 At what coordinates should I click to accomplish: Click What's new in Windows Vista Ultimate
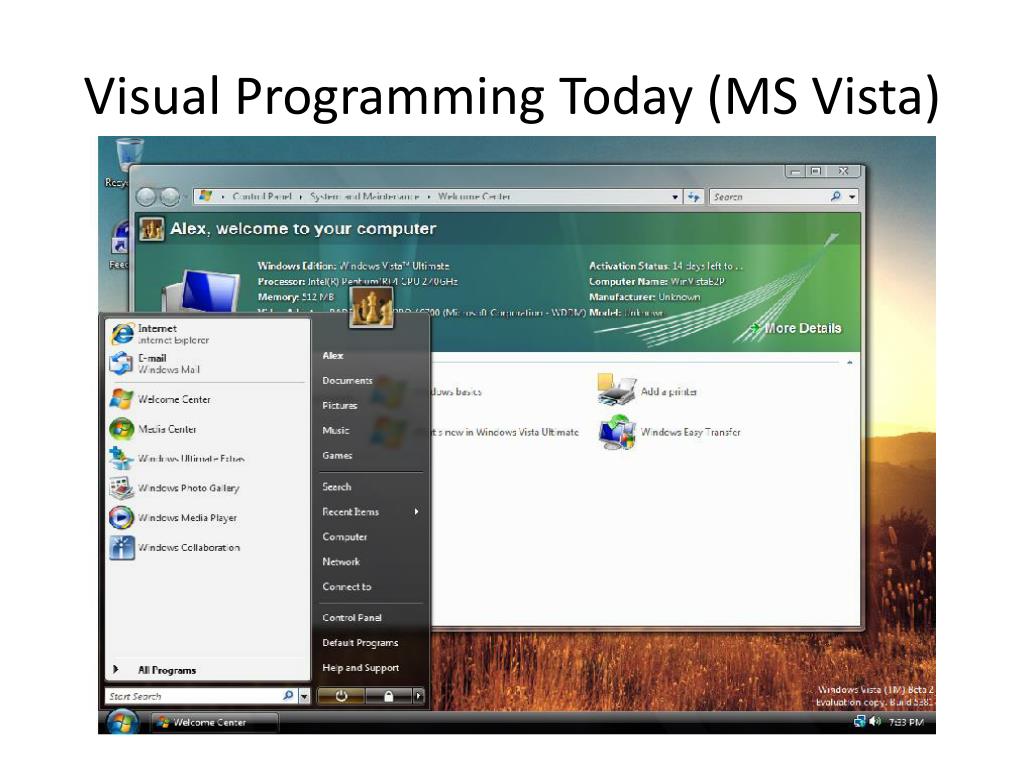(476, 432)
